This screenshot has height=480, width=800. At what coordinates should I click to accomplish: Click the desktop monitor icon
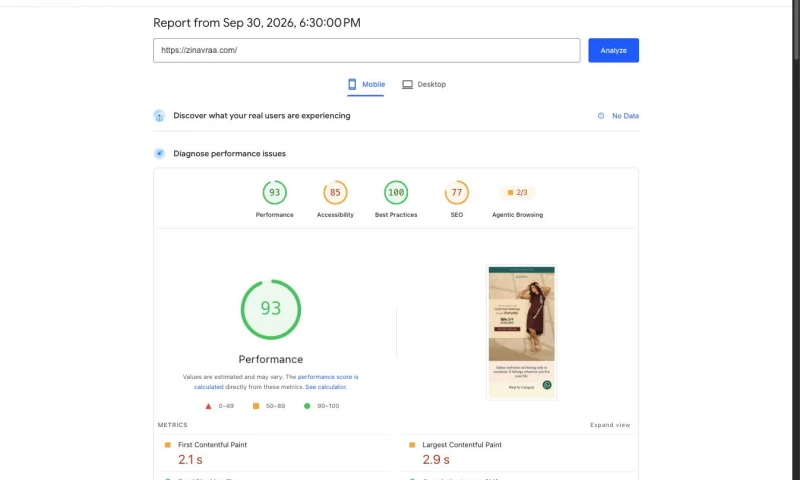pyautogui.click(x=407, y=85)
